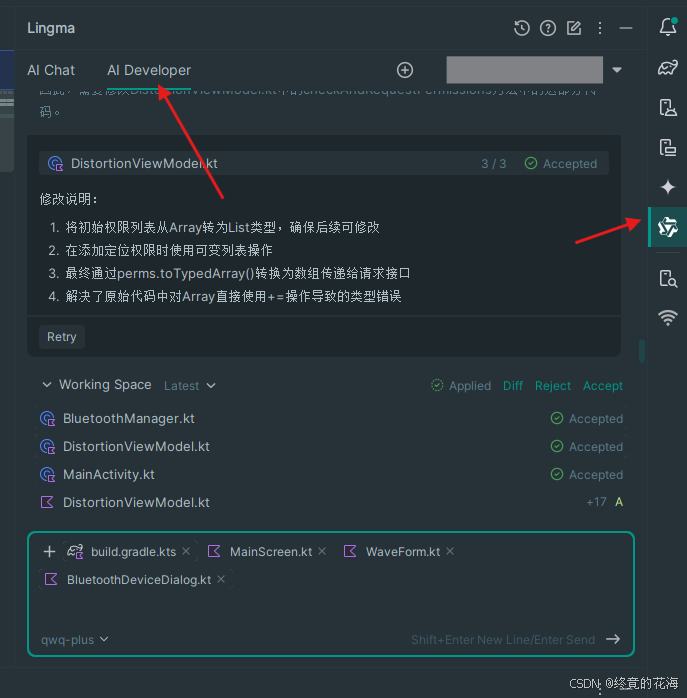
Task: Add a context file with the plus icon
Action: click(x=49, y=552)
